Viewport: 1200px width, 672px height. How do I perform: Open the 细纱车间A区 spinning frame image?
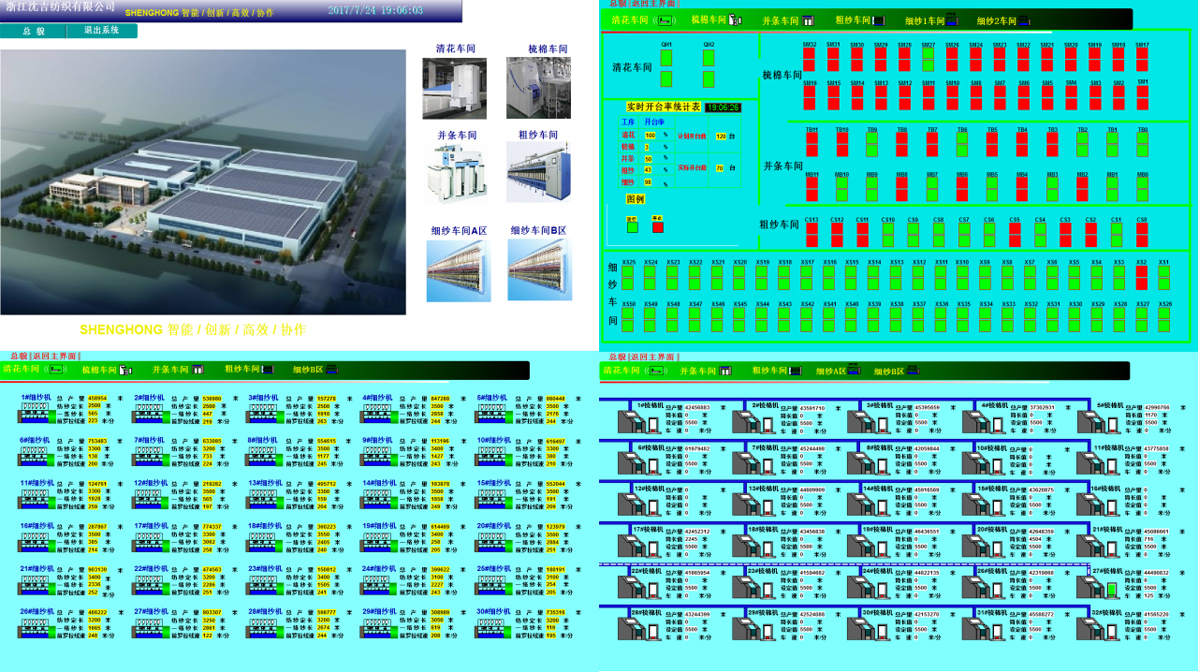458,270
